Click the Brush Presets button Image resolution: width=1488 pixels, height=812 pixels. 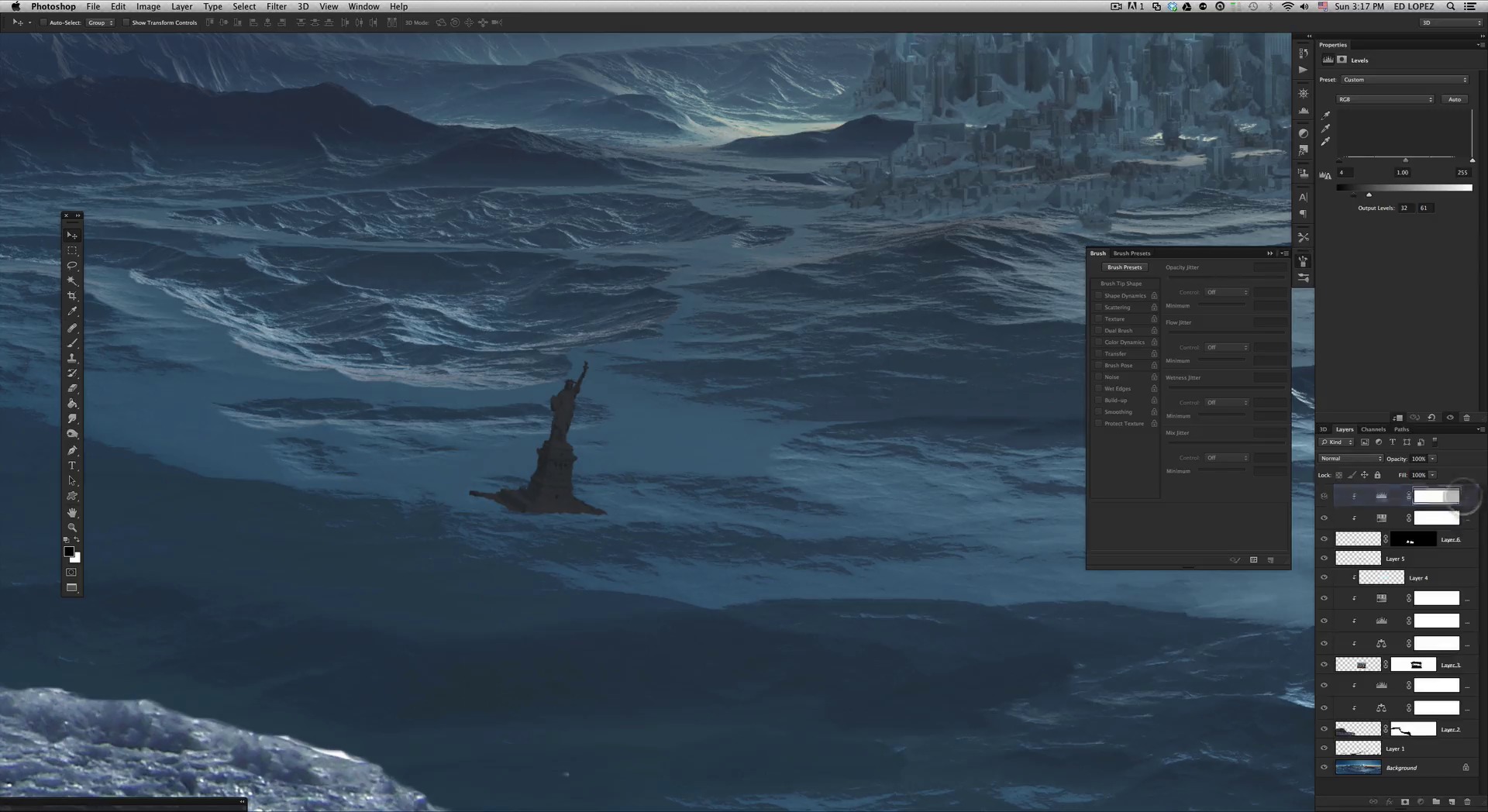pos(1124,267)
